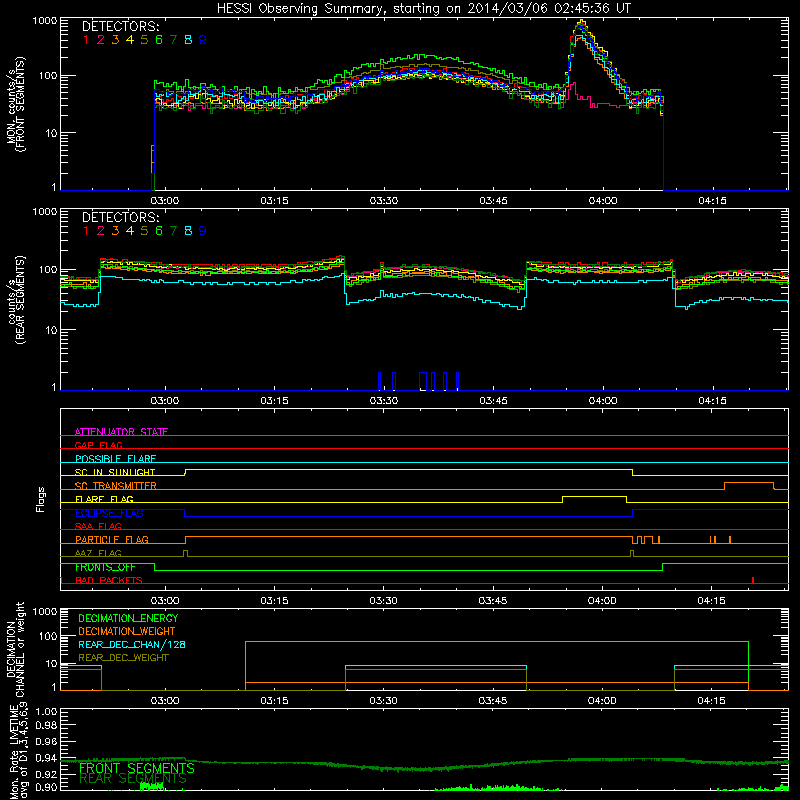Click the 03:30 tick under the decimation plot
Viewport: 800px width, 800px height.
tap(383, 701)
